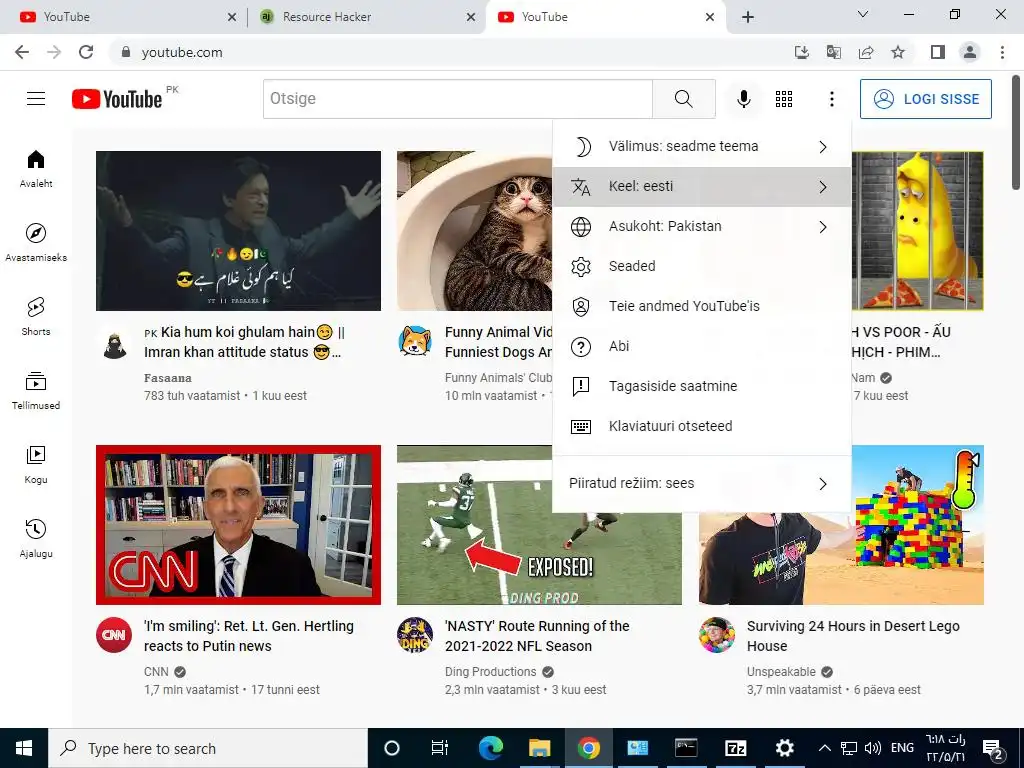Click the three-dot settings menu icon
Viewport: 1024px width, 768px height.
[831, 99]
